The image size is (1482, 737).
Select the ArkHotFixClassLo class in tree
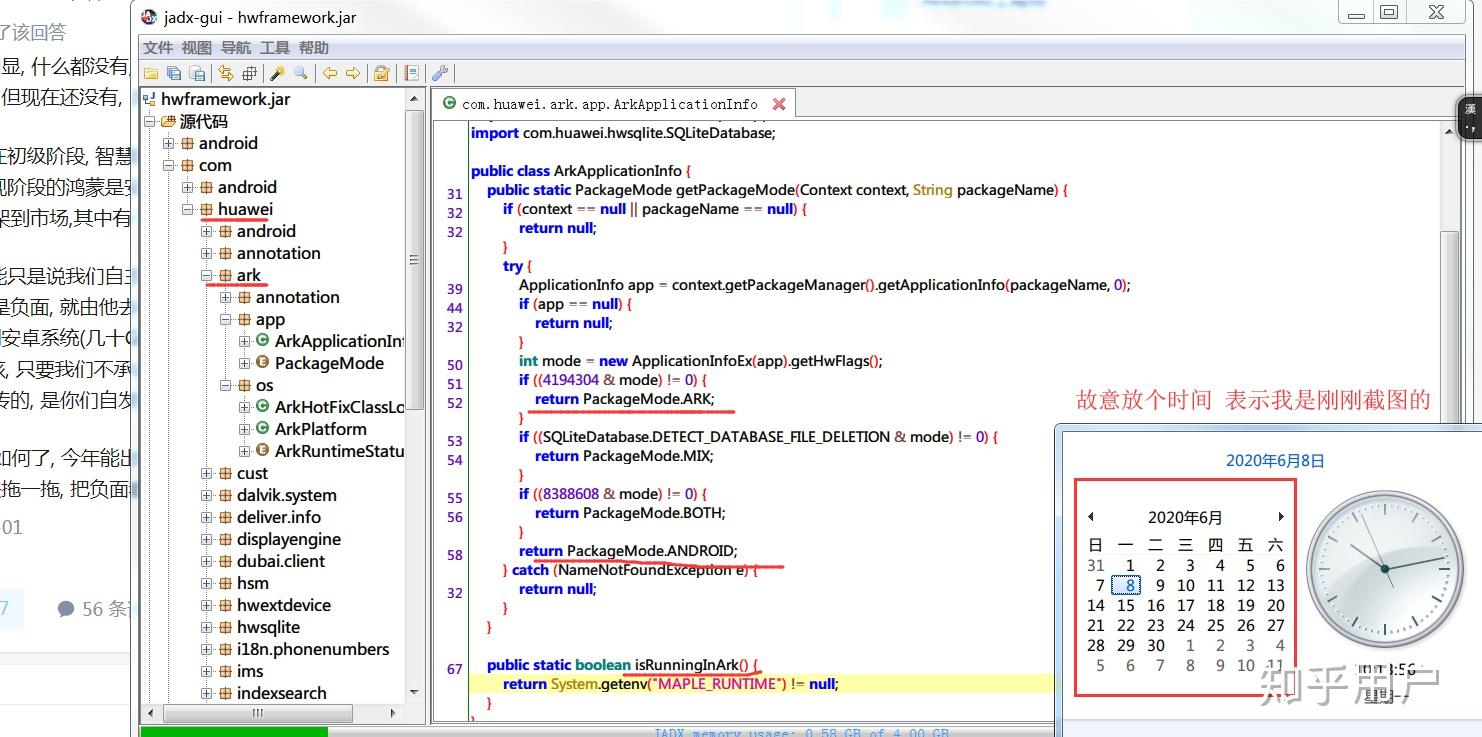coord(339,407)
